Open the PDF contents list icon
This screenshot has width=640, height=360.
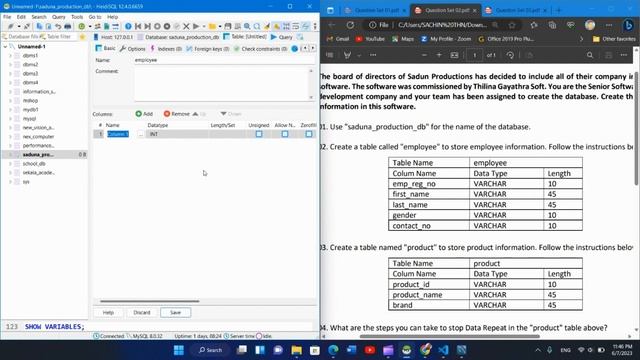330,55
